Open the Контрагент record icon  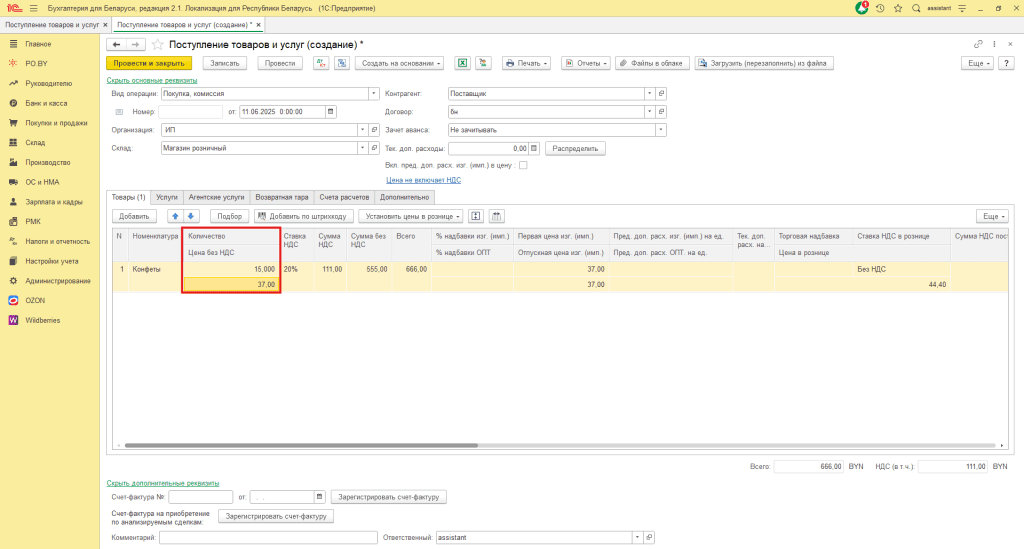coord(661,93)
